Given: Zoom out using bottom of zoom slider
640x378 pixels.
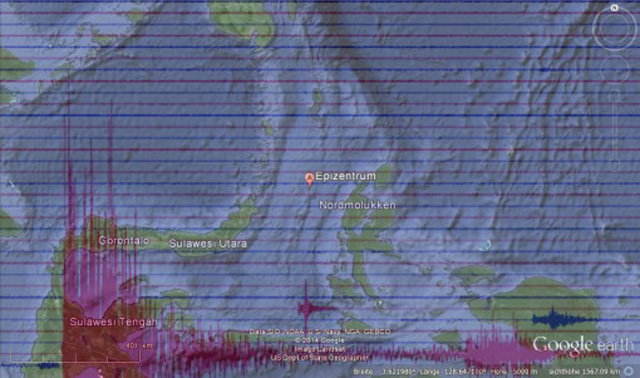Looking at the screenshot, I should click(616, 167).
